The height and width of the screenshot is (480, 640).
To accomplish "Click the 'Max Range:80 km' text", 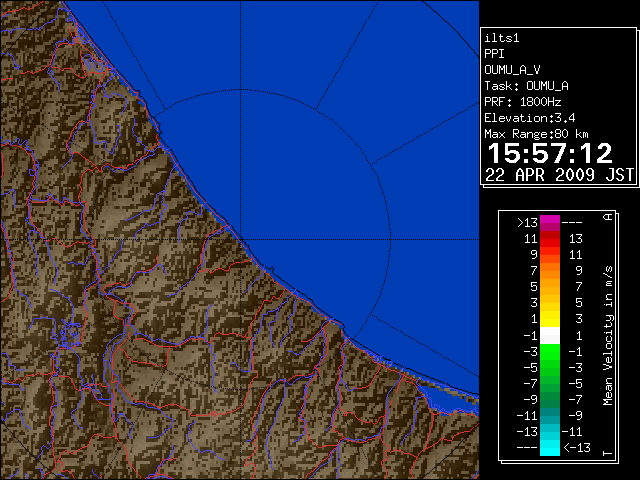I will [x=536, y=134].
